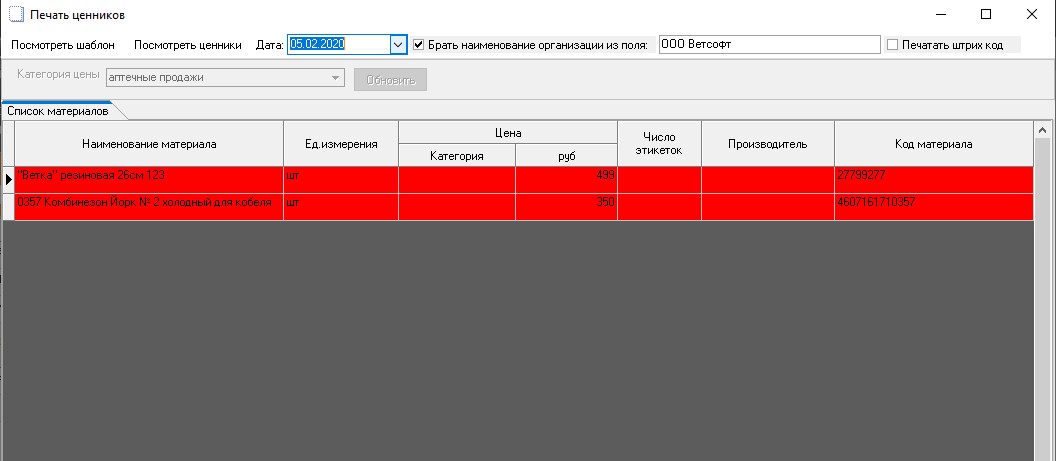Image resolution: width=1056 pixels, height=461 pixels.
Task: Maximize the Печать ценников window
Action: coord(986,14)
